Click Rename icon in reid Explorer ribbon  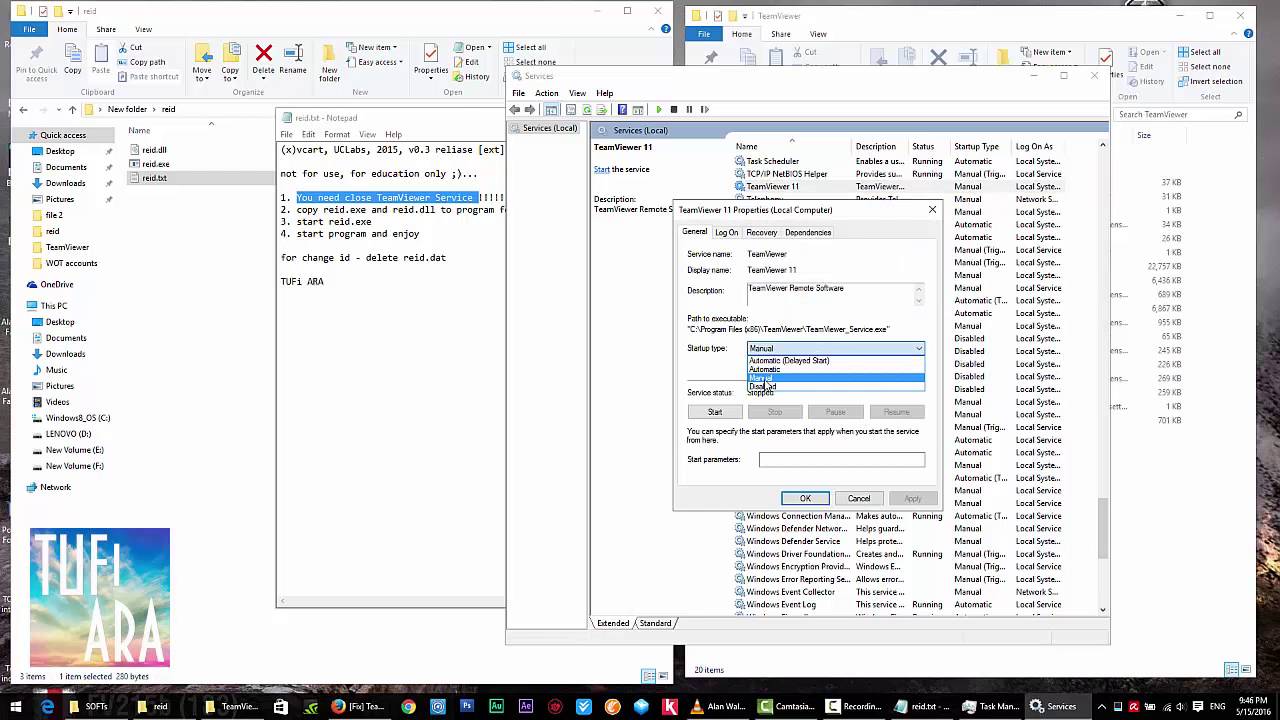[293, 53]
